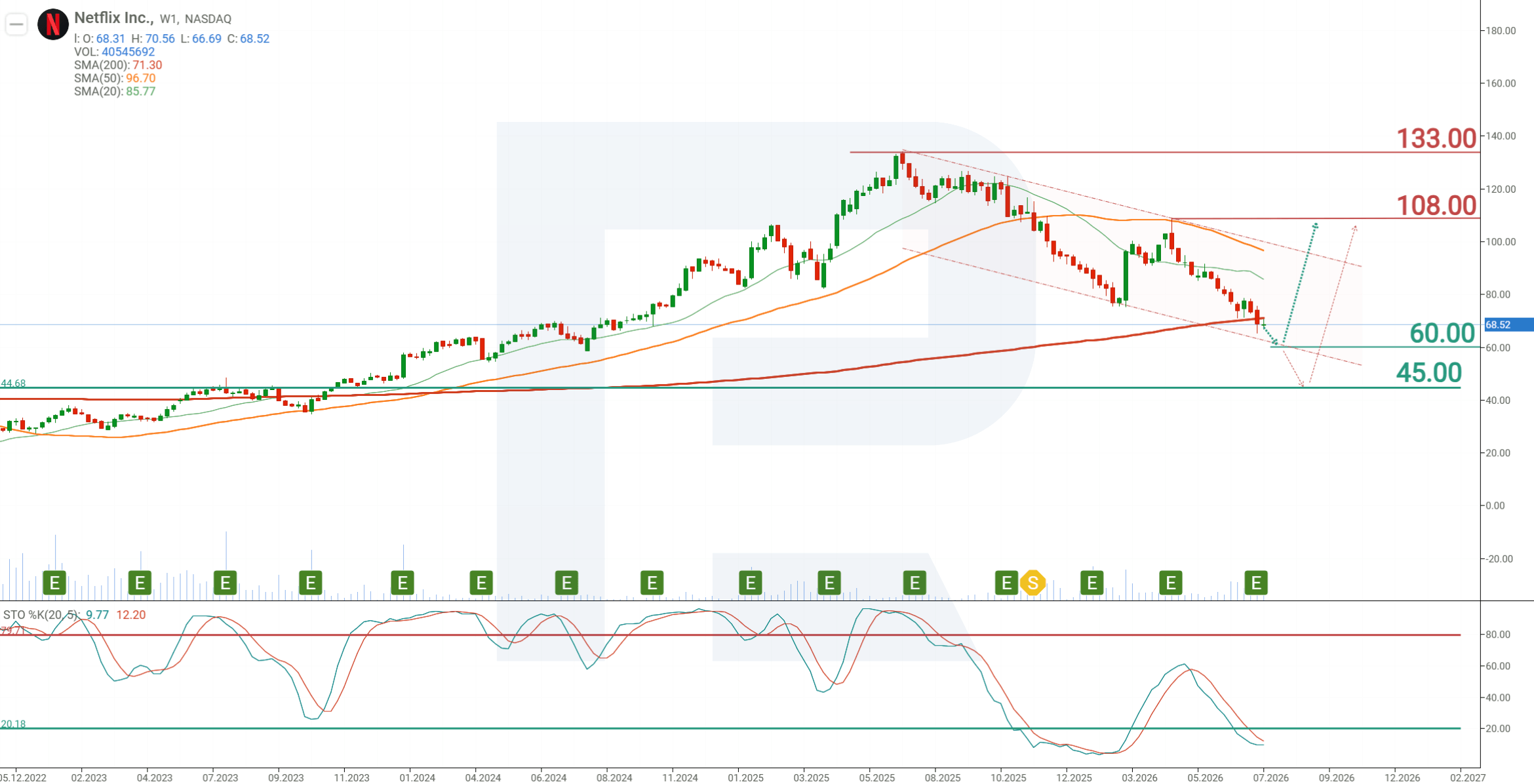The height and width of the screenshot is (784, 1534).
Task: Select the SMA(20) indicator legend
Action: click(x=115, y=91)
